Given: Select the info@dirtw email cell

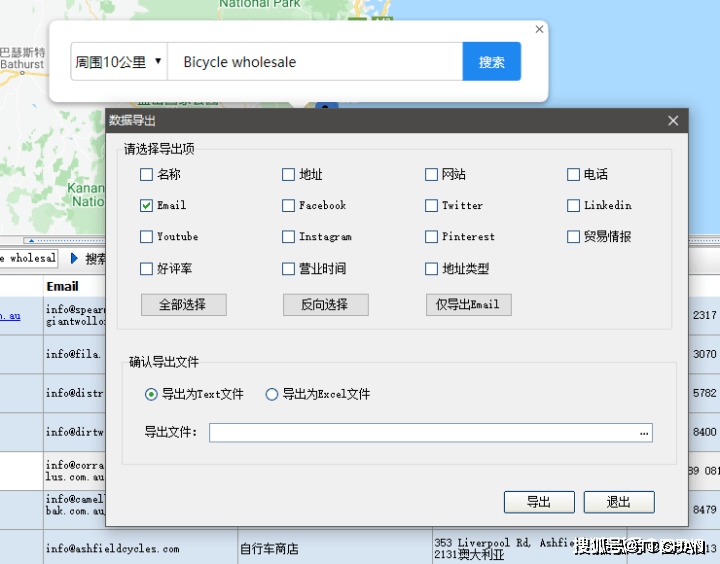Looking at the screenshot, I should point(74,432).
